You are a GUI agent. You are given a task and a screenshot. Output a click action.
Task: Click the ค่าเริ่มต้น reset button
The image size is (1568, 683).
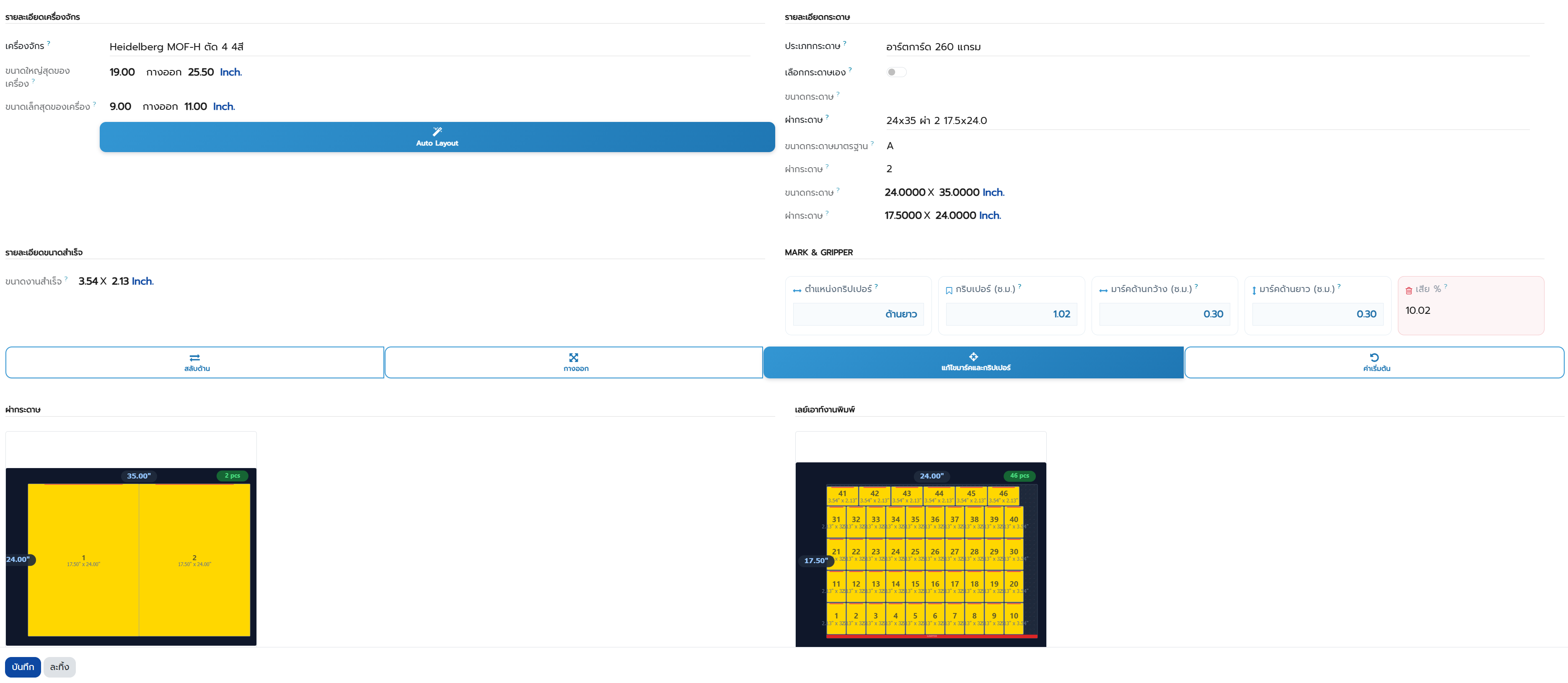[1374, 362]
